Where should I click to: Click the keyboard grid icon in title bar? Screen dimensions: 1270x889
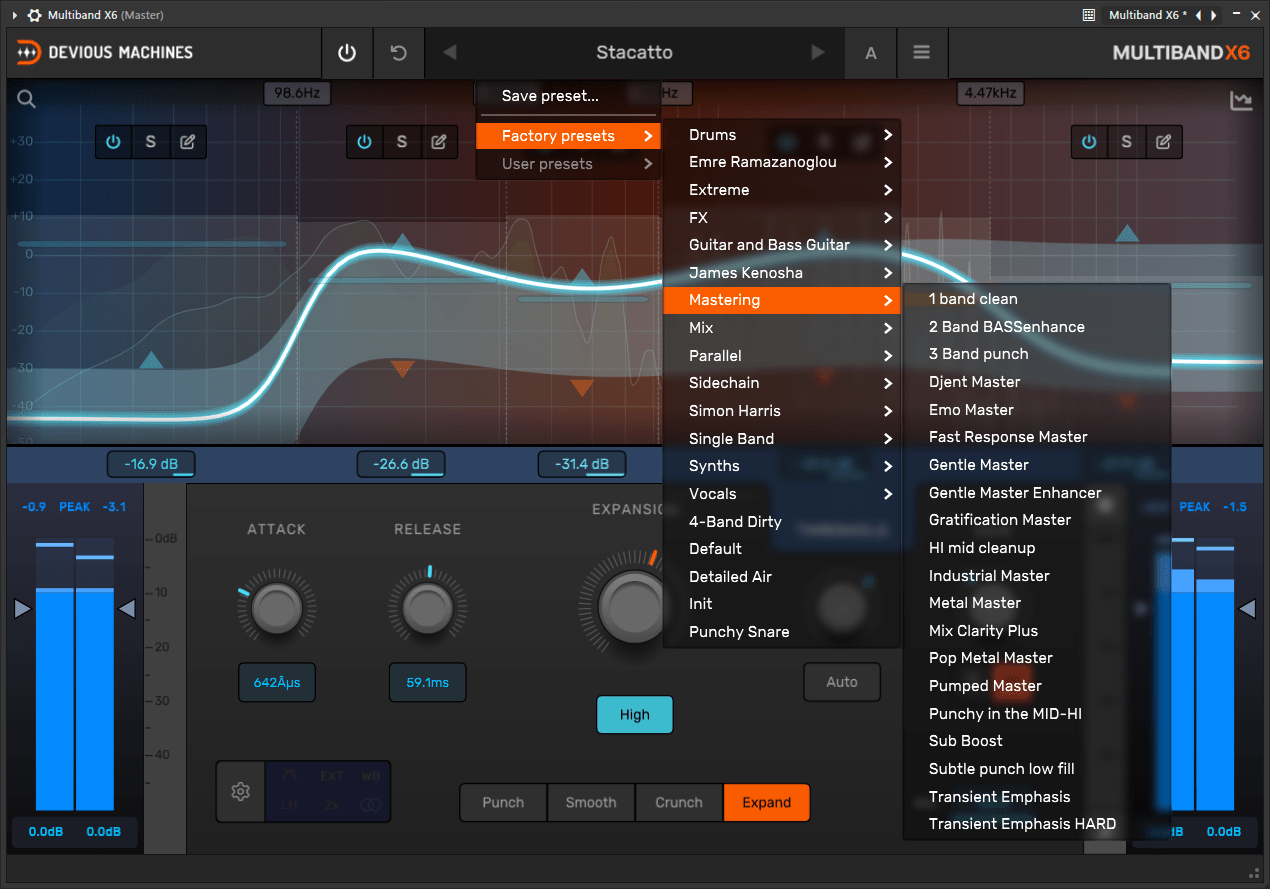click(x=1089, y=15)
